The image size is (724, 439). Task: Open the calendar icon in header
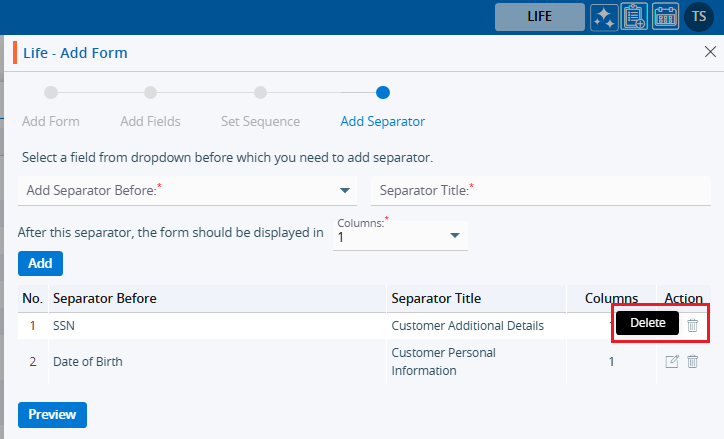pyautogui.click(x=665, y=17)
